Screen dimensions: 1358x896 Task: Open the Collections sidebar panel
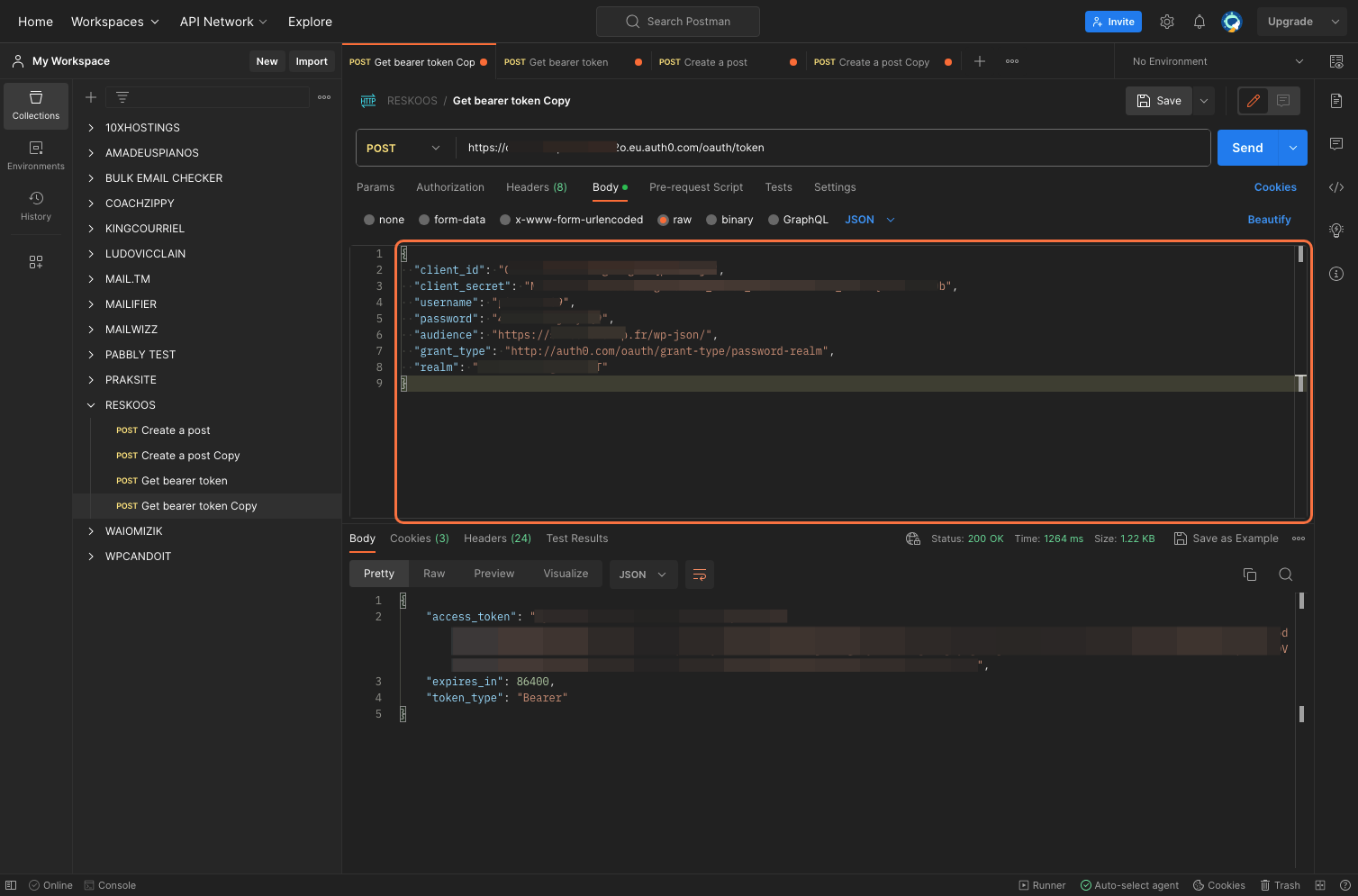(x=36, y=105)
